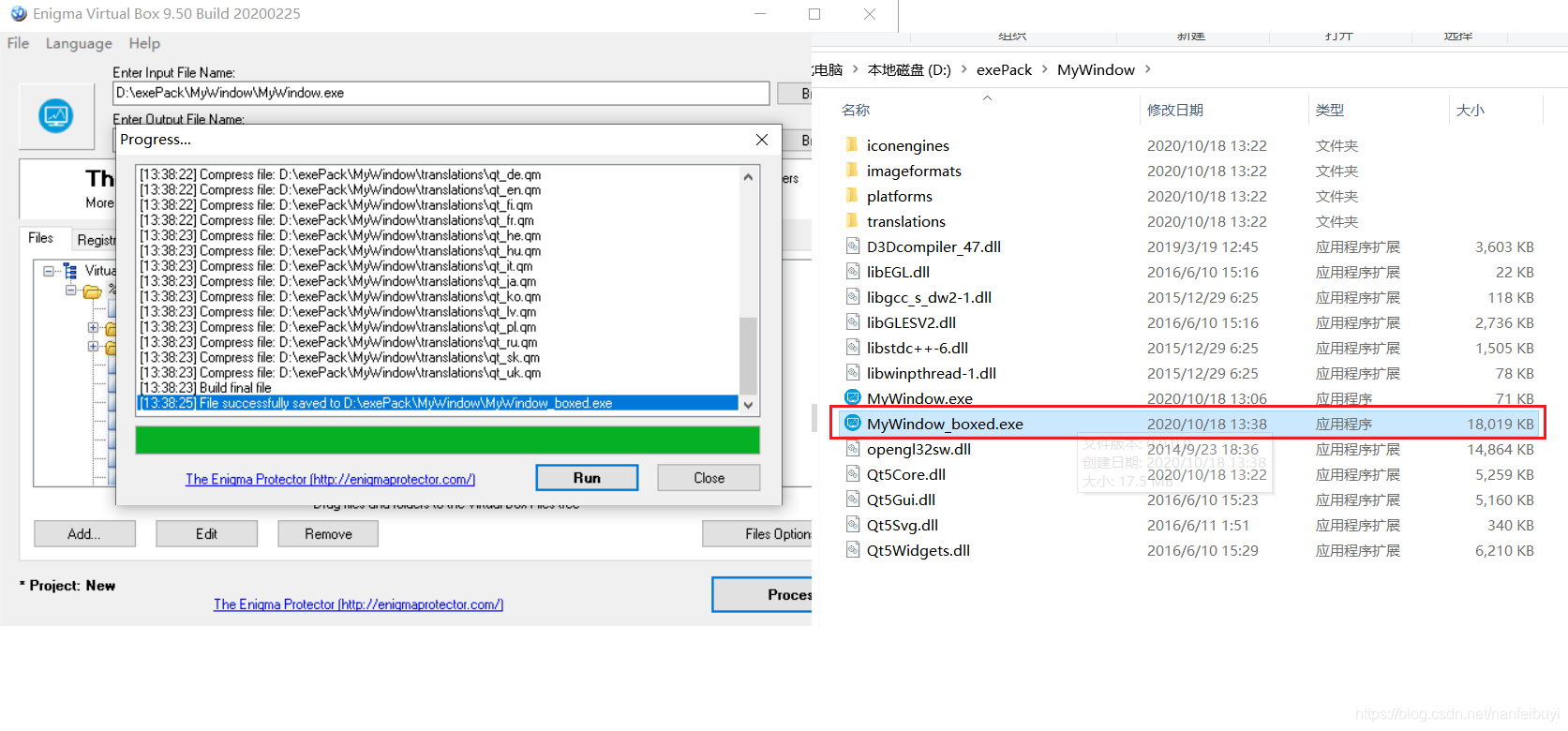The height and width of the screenshot is (731, 1568).
Task: Click the Edit button
Action: 206,534
